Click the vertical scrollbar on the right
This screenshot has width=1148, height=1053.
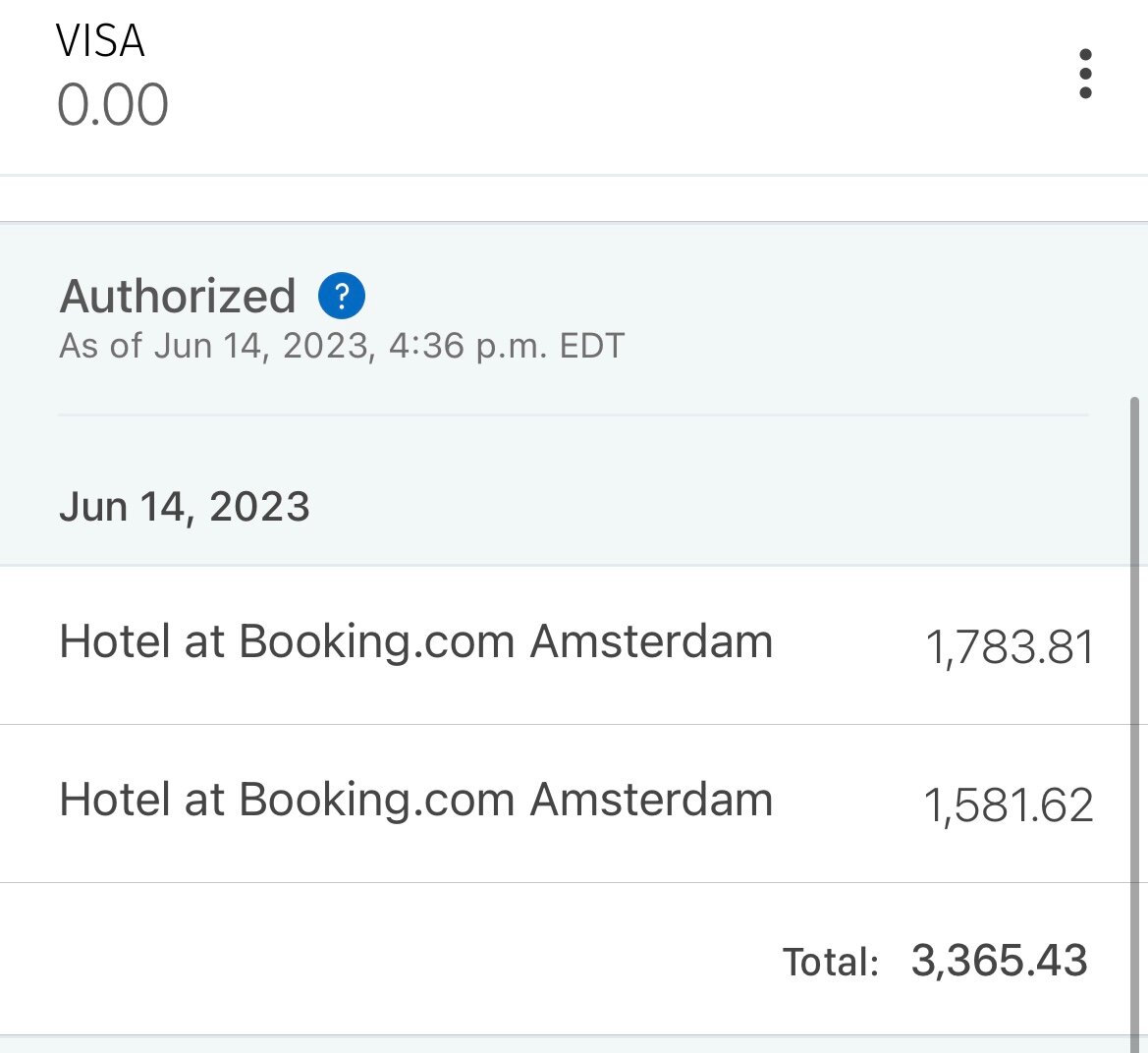pyautogui.click(x=1135, y=725)
